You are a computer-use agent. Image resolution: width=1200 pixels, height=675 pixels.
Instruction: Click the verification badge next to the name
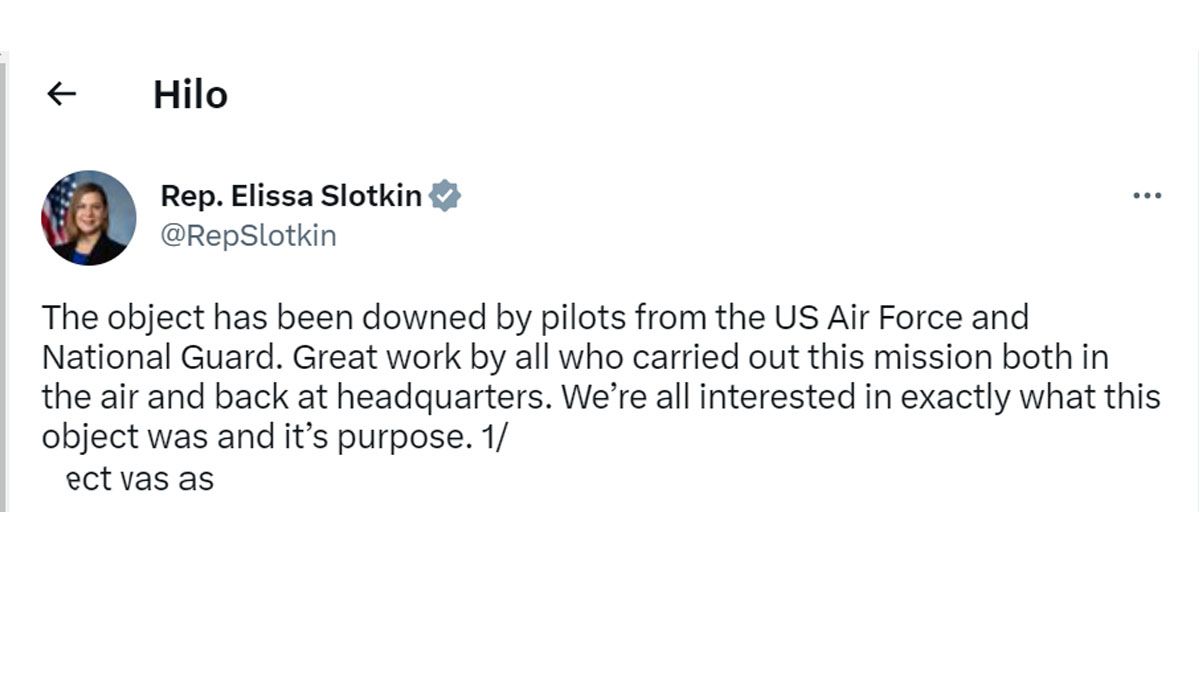[x=443, y=196]
